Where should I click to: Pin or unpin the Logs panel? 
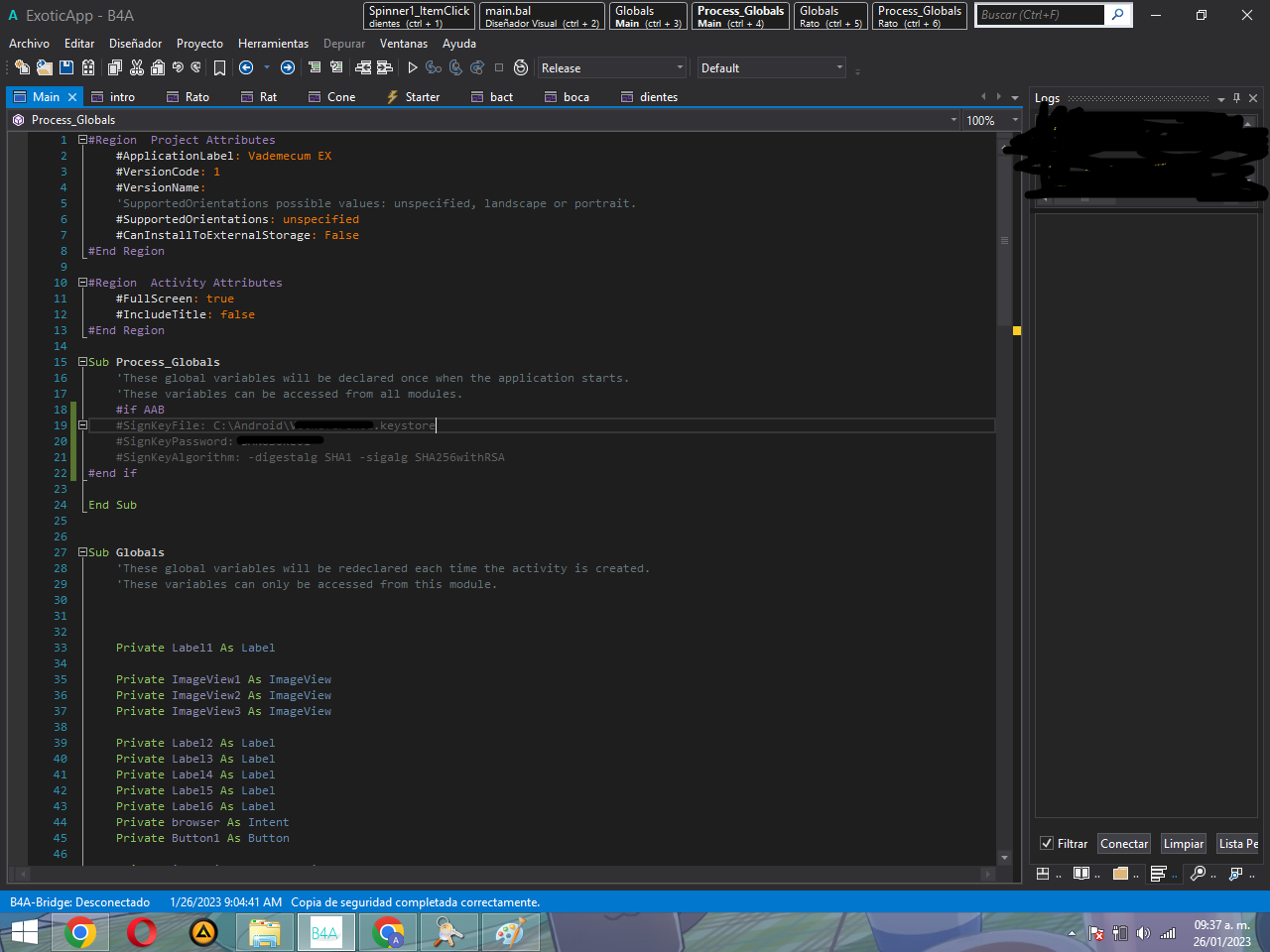pyautogui.click(x=1236, y=98)
